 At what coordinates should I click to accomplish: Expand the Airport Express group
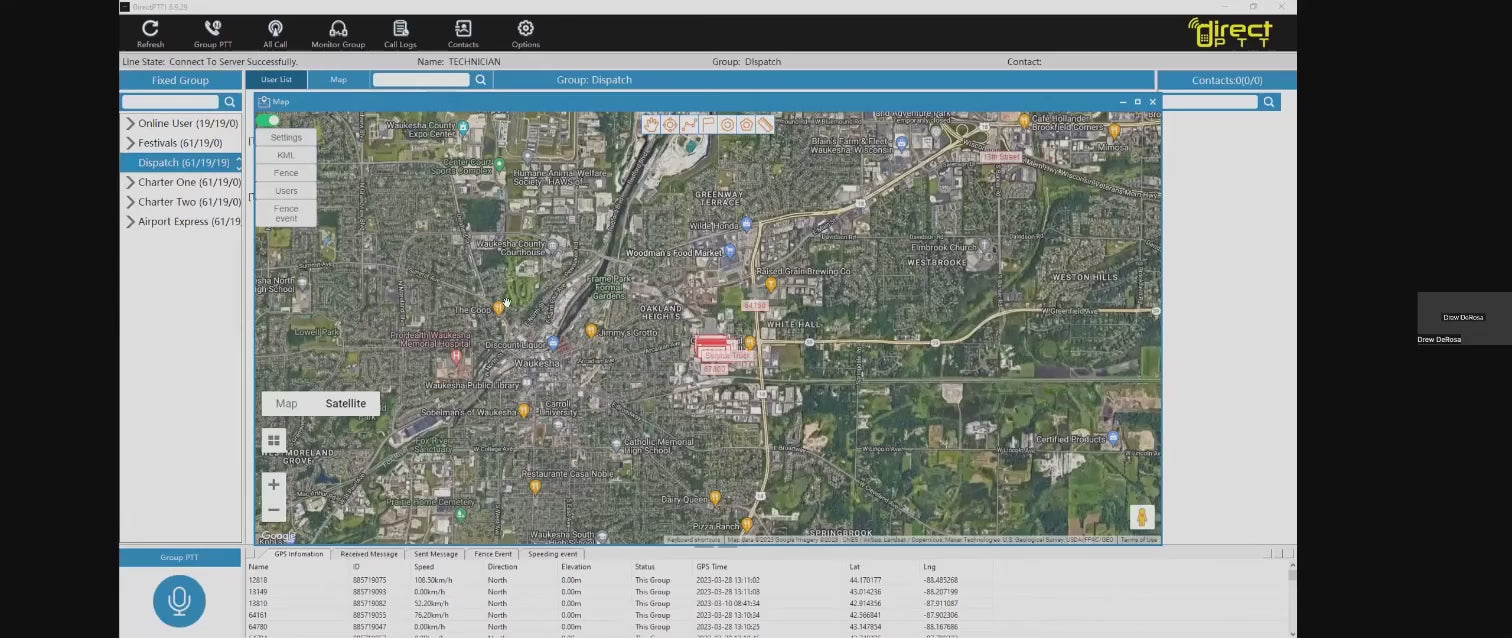tap(130, 222)
